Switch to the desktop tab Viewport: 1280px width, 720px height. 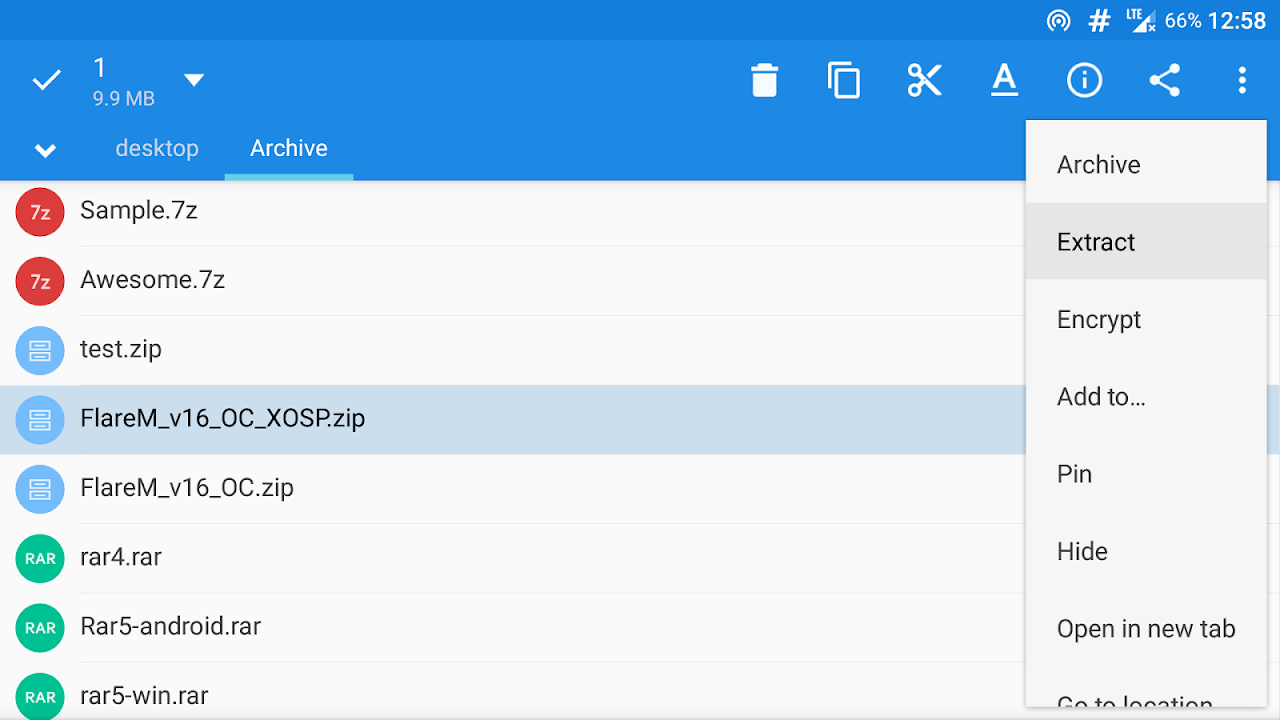click(157, 149)
